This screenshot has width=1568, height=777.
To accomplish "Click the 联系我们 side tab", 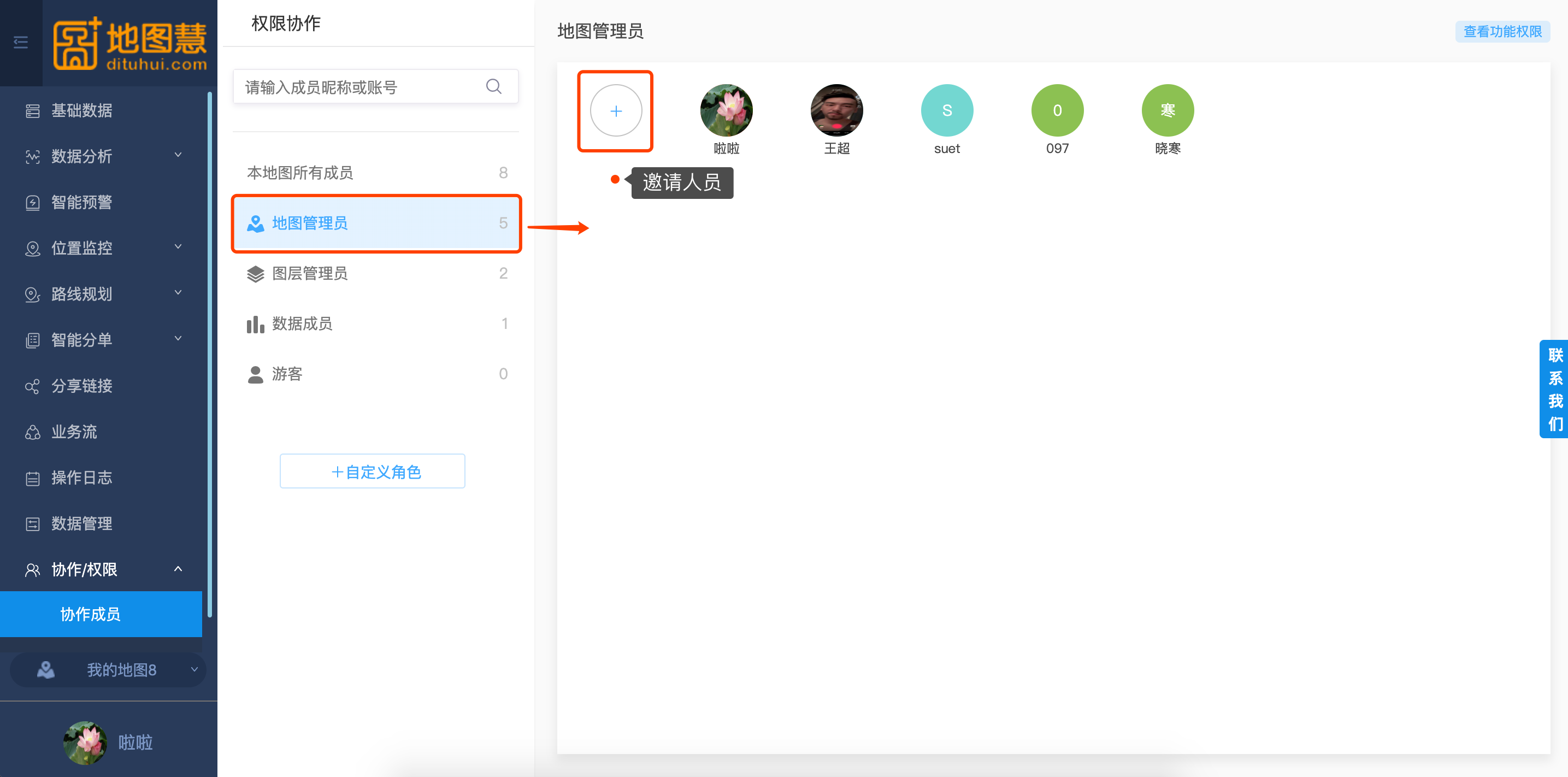I will [1554, 389].
